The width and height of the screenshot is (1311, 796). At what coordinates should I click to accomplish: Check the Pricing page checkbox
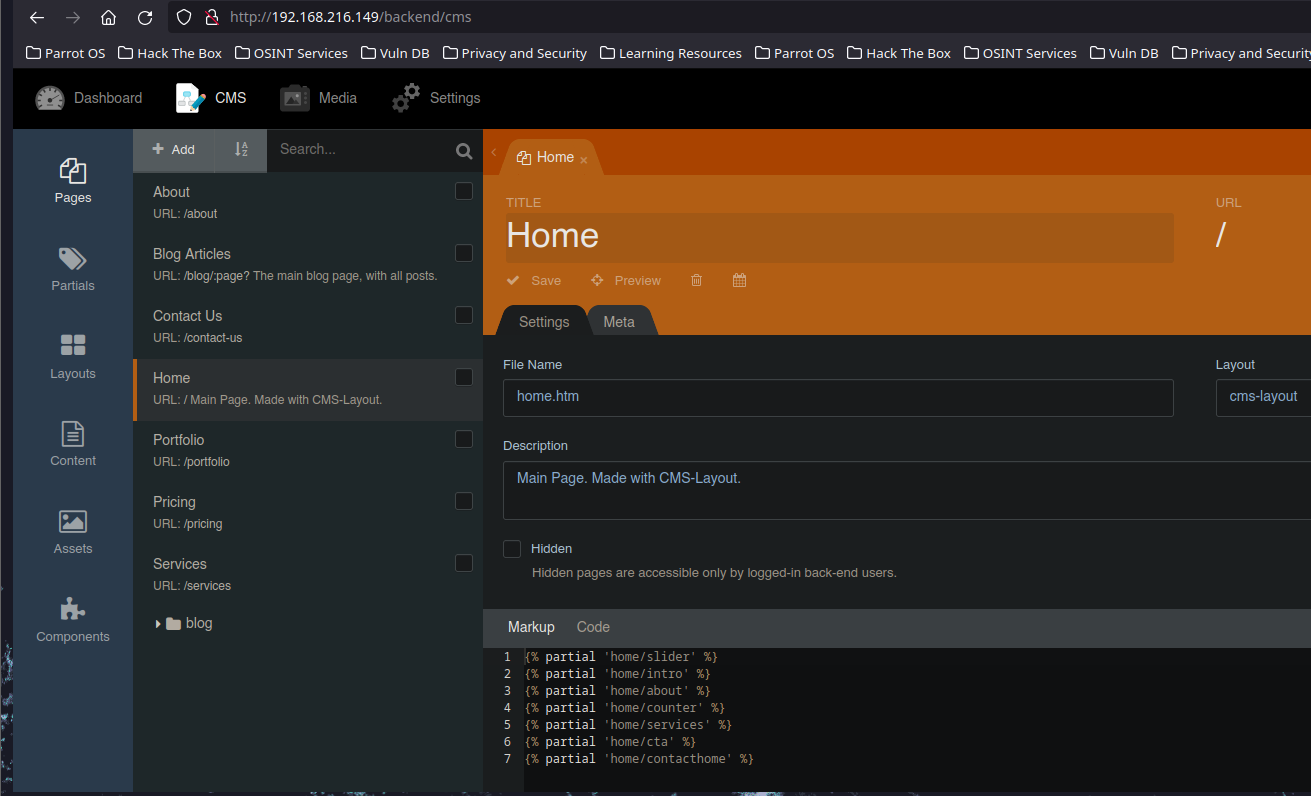pos(464,501)
